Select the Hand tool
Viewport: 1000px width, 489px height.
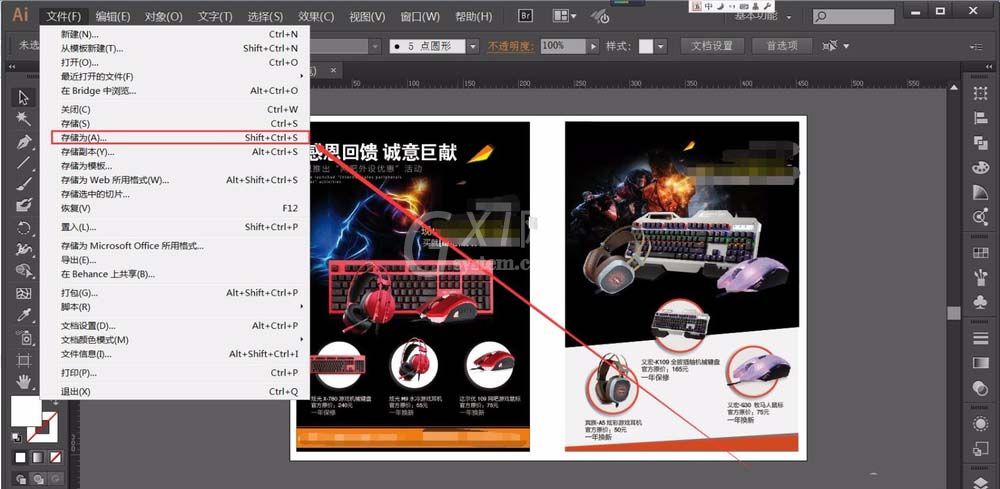pos(24,382)
